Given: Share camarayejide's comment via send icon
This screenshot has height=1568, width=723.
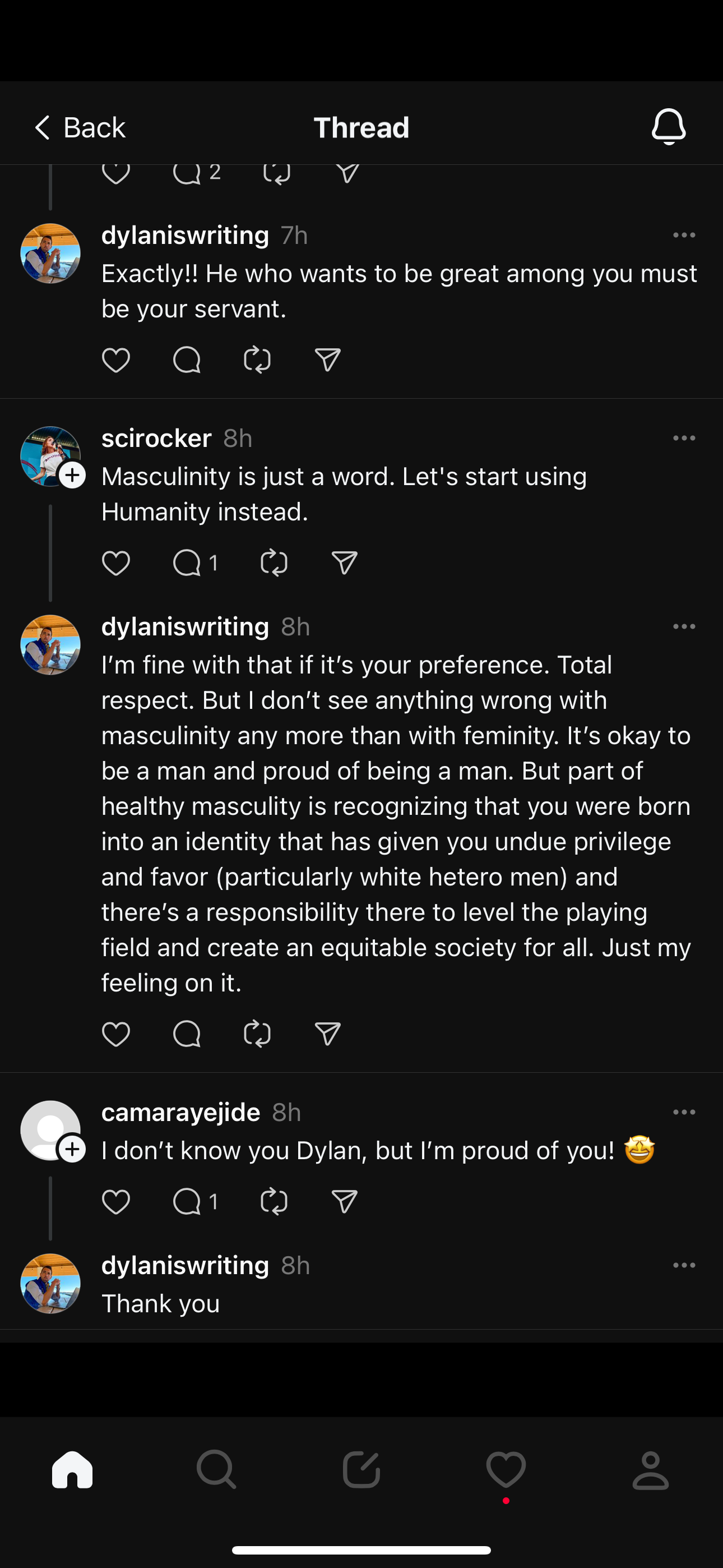Looking at the screenshot, I should 345,1202.
